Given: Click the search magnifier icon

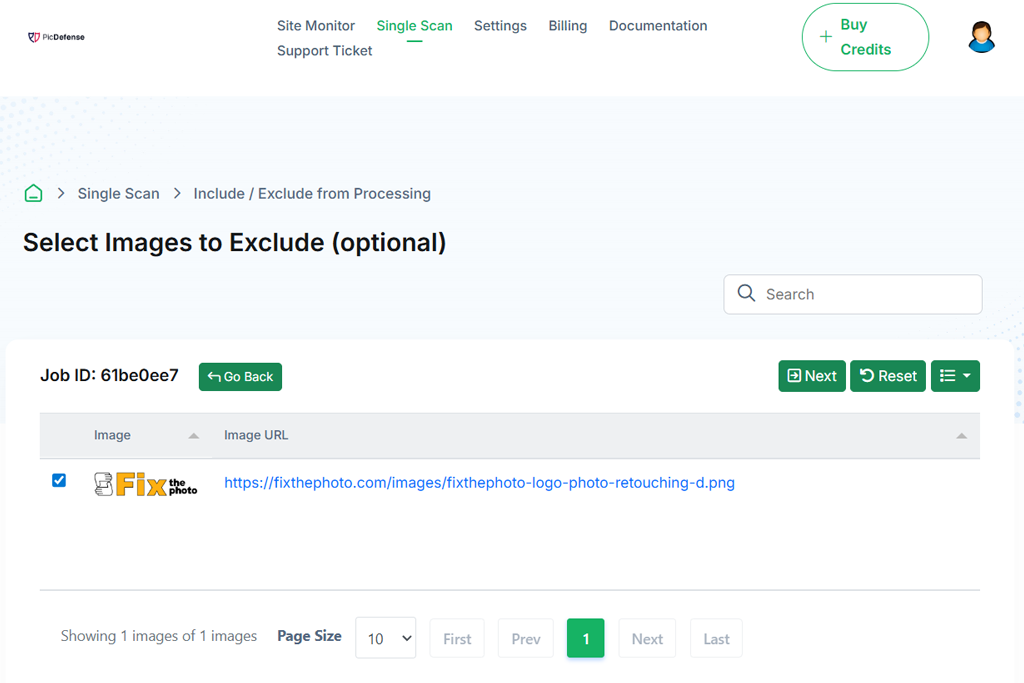Looking at the screenshot, I should [746, 294].
